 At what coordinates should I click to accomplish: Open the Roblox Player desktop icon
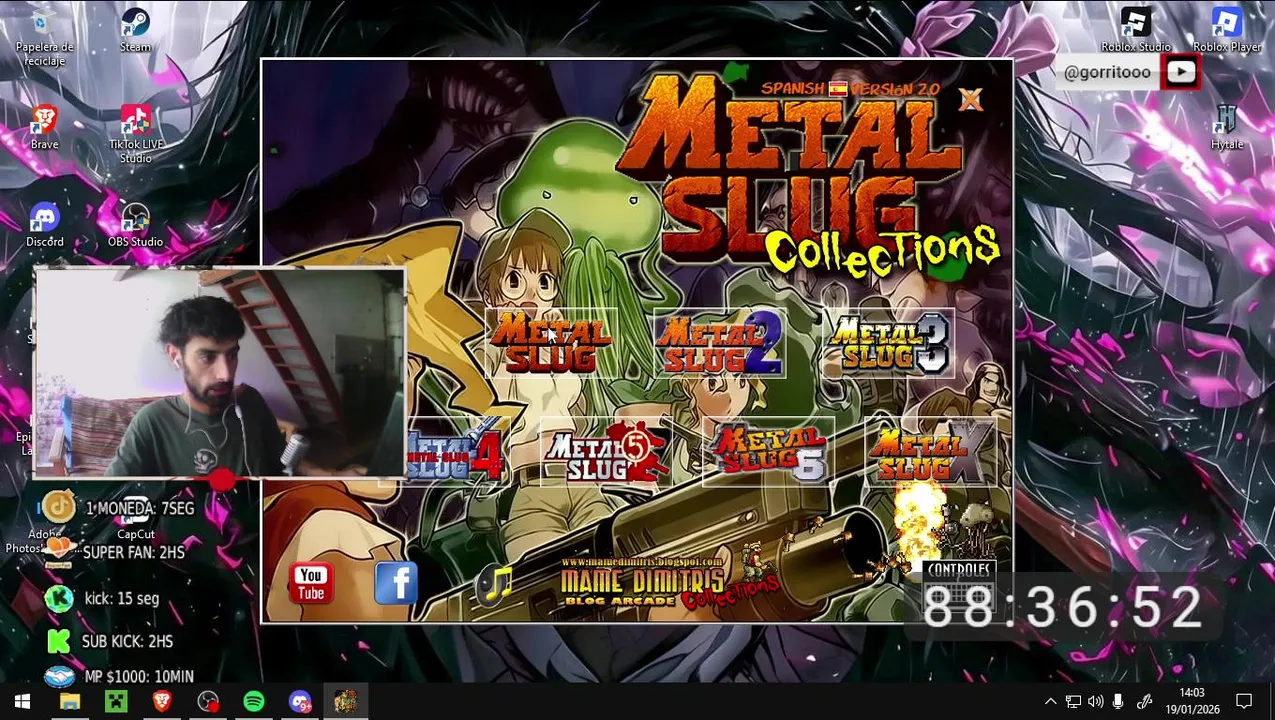coord(1227,30)
